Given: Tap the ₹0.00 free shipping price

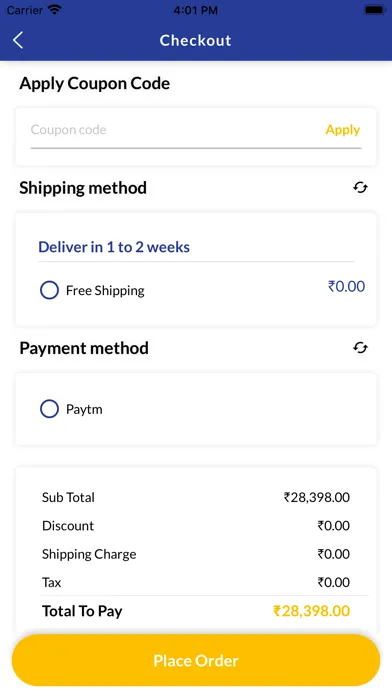Looking at the screenshot, I should (346, 286).
